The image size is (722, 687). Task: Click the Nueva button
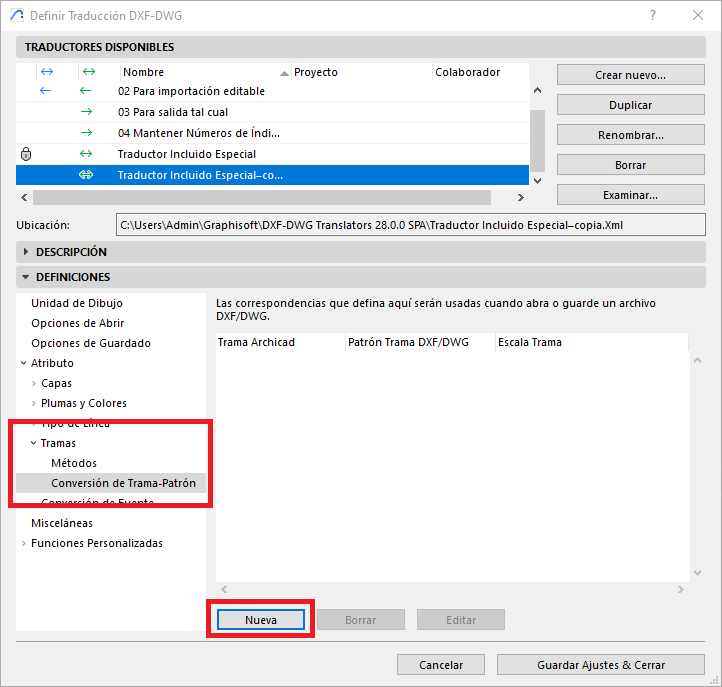[261, 620]
